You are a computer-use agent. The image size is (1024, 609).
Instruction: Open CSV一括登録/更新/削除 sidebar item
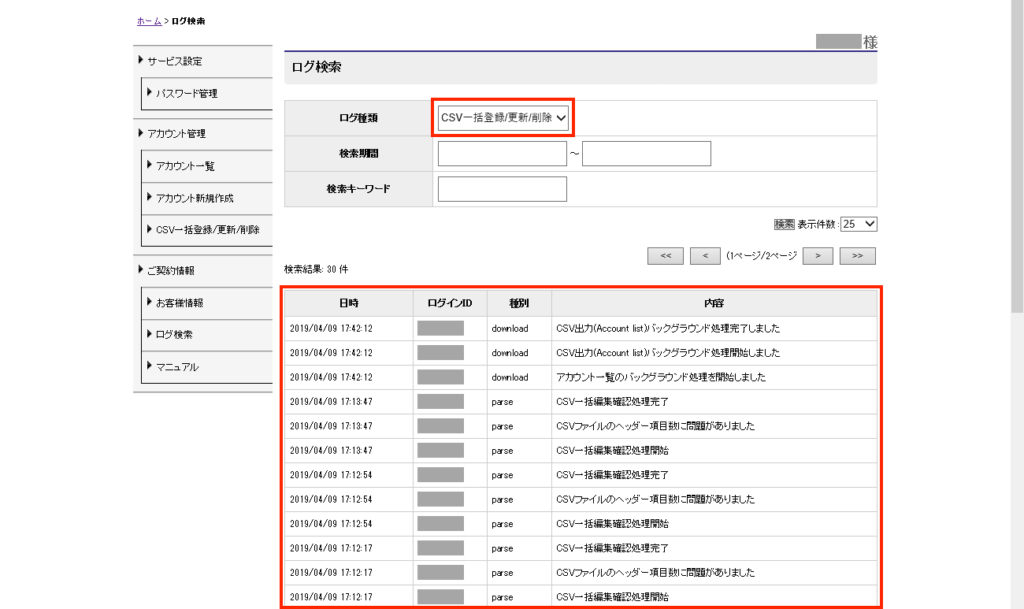tap(207, 230)
